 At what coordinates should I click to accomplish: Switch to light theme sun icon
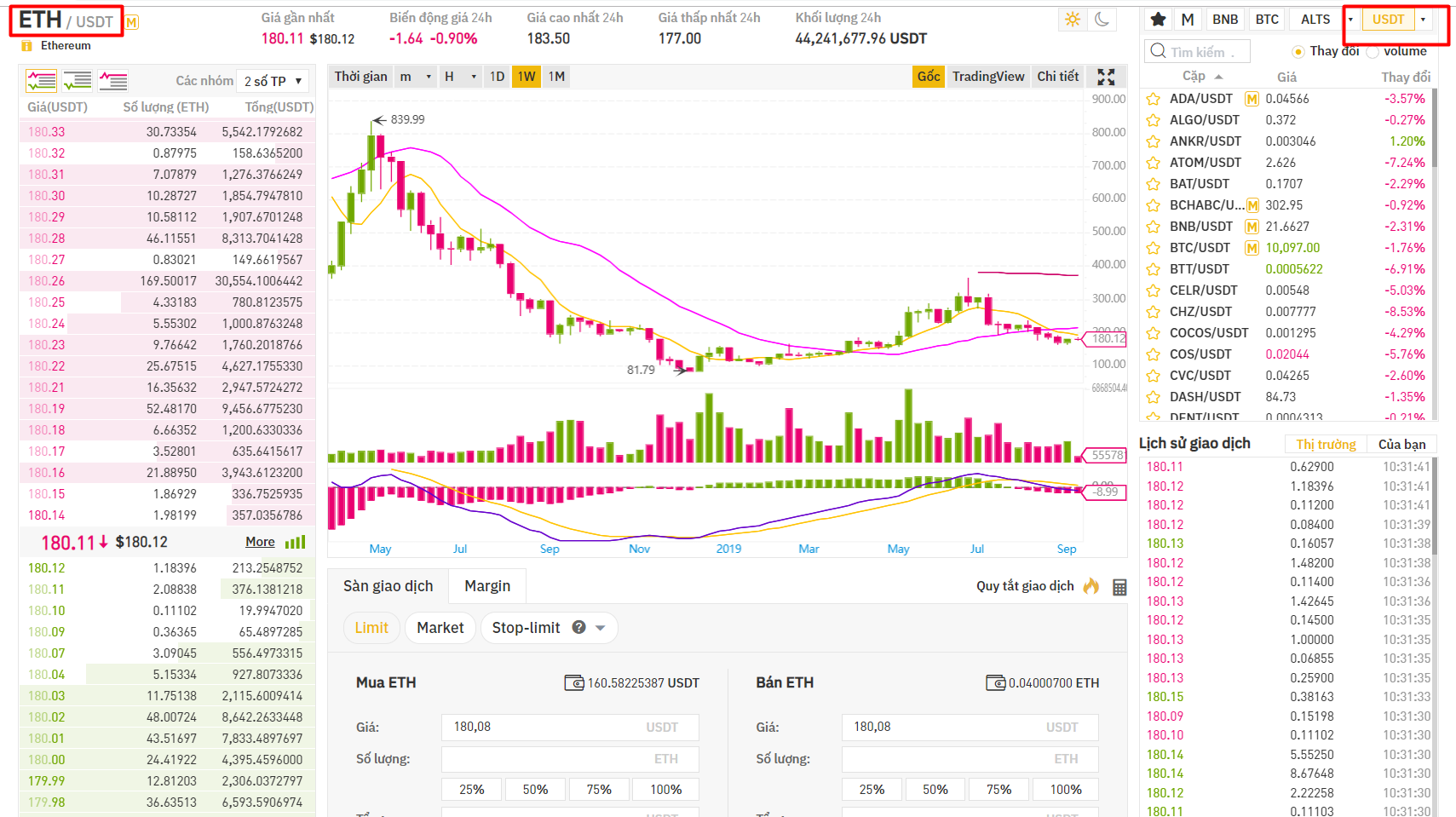click(x=1072, y=20)
